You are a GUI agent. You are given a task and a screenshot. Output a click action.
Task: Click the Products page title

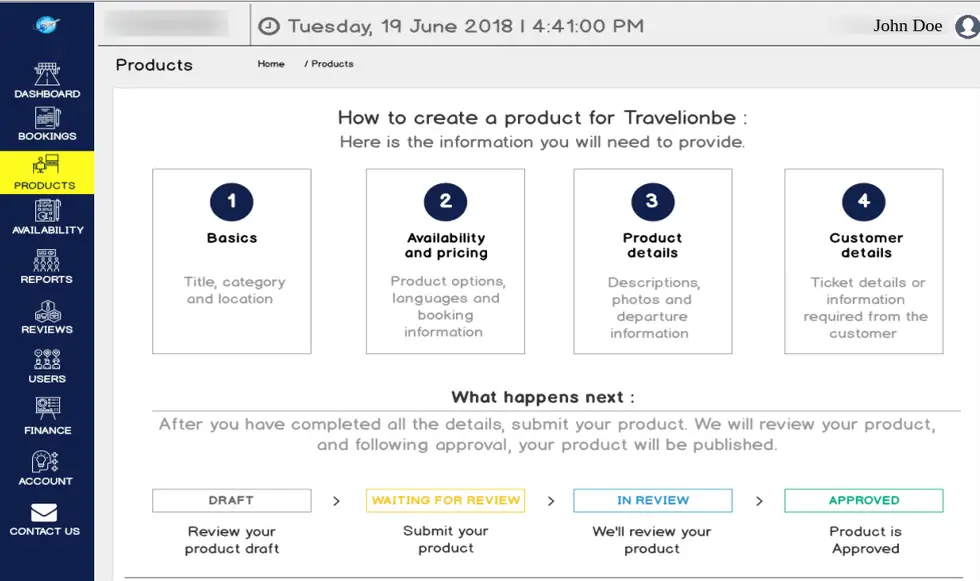(x=154, y=65)
